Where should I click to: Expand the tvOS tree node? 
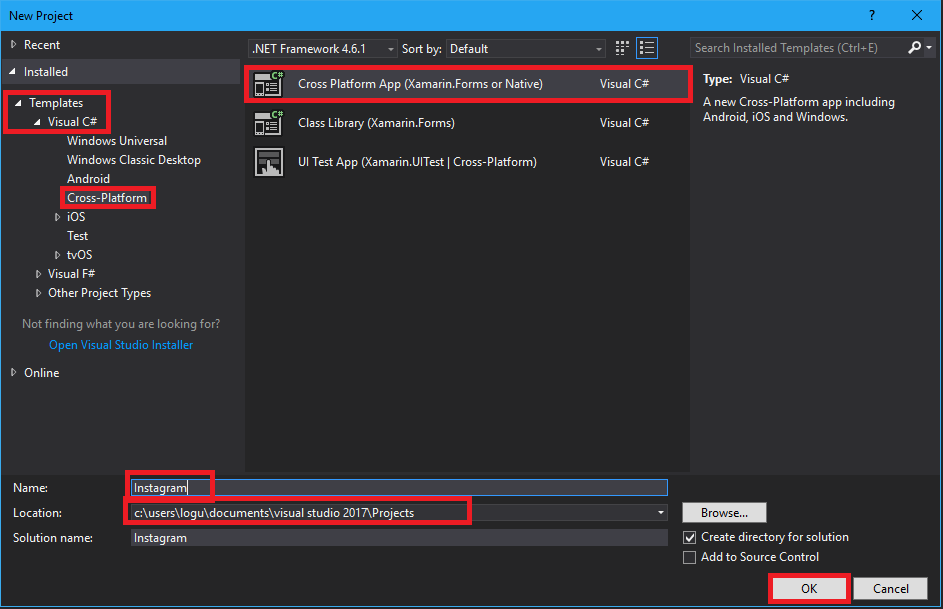coord(57,255)
